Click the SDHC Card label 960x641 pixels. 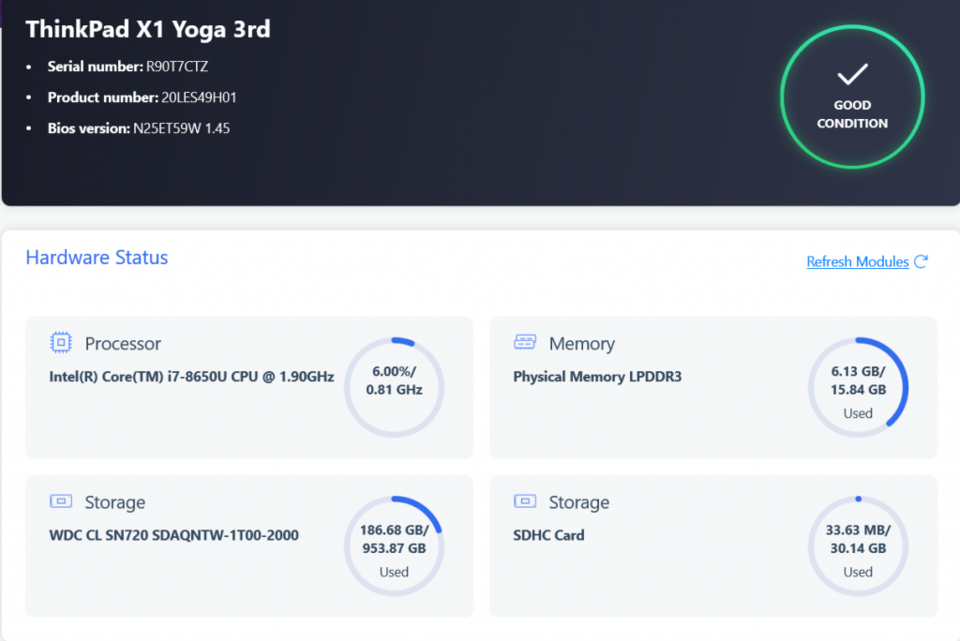[x=549, y=535]
